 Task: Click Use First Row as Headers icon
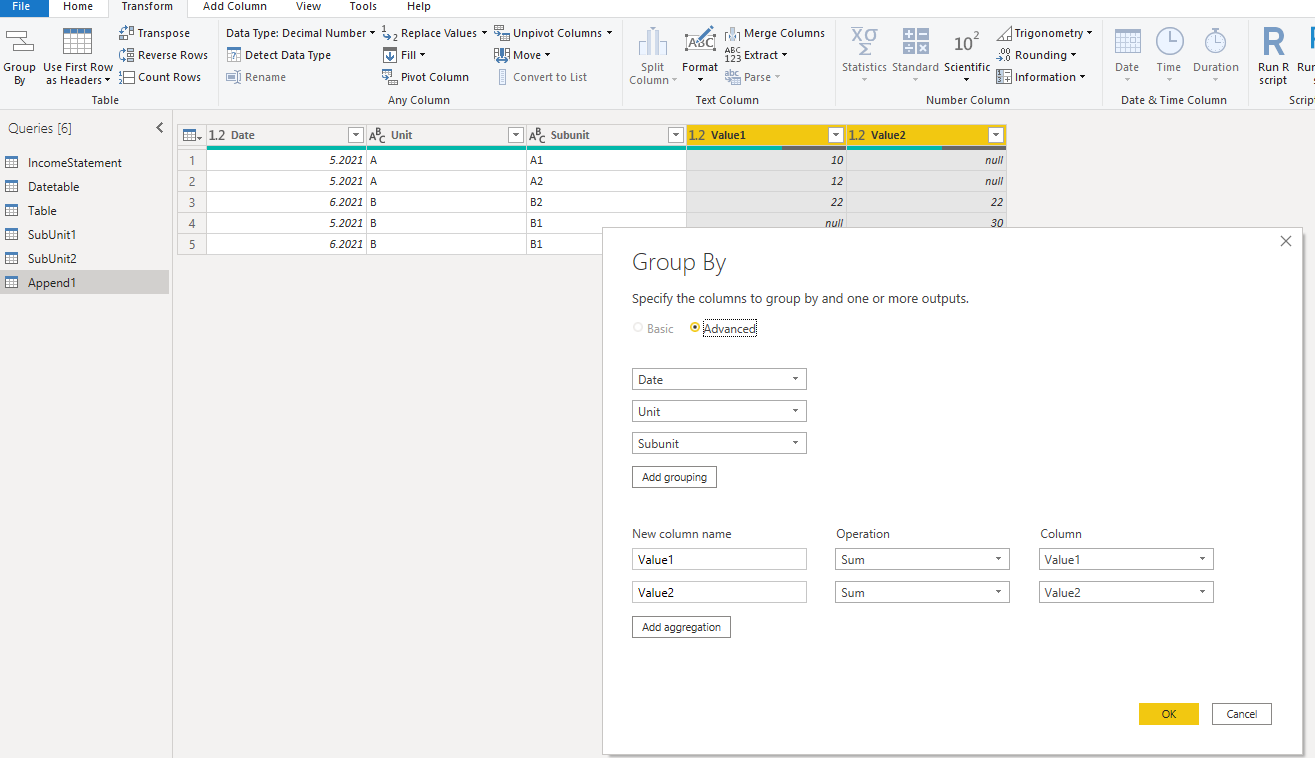78,42
